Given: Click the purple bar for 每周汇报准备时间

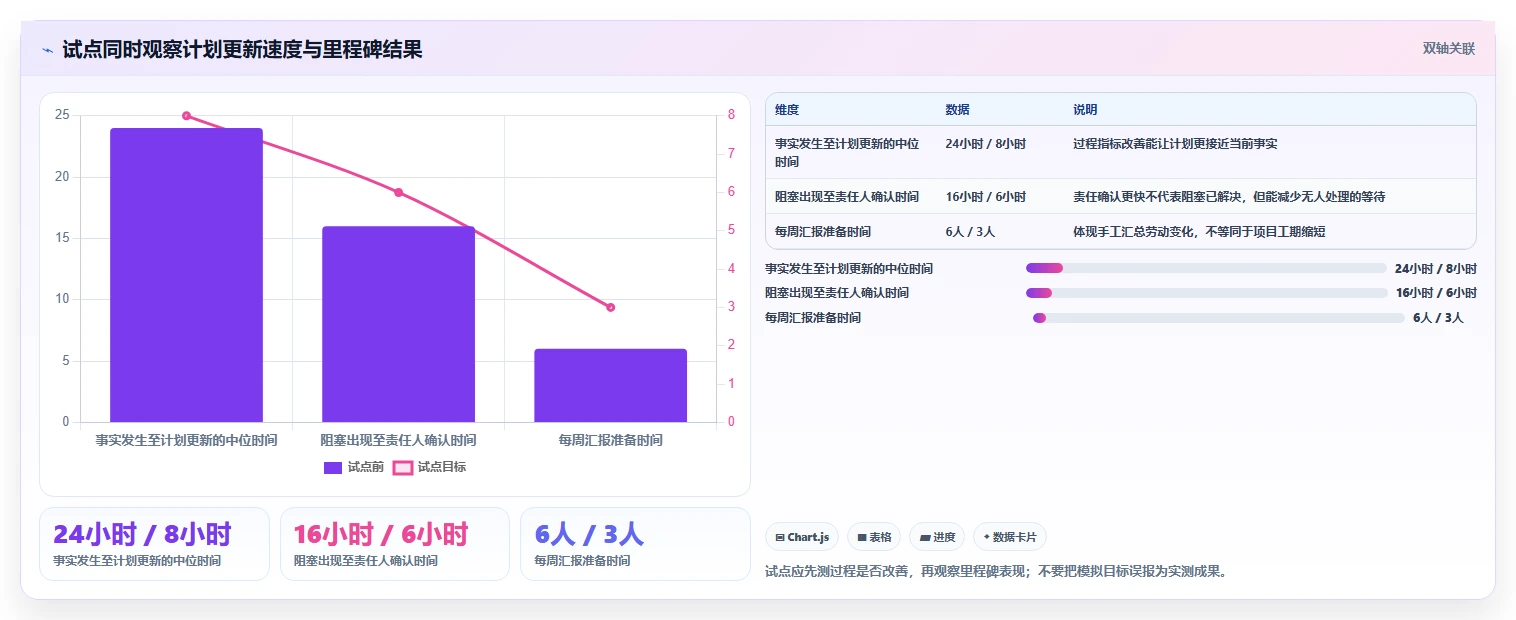Looking at the screenshot, I should 610,385.
